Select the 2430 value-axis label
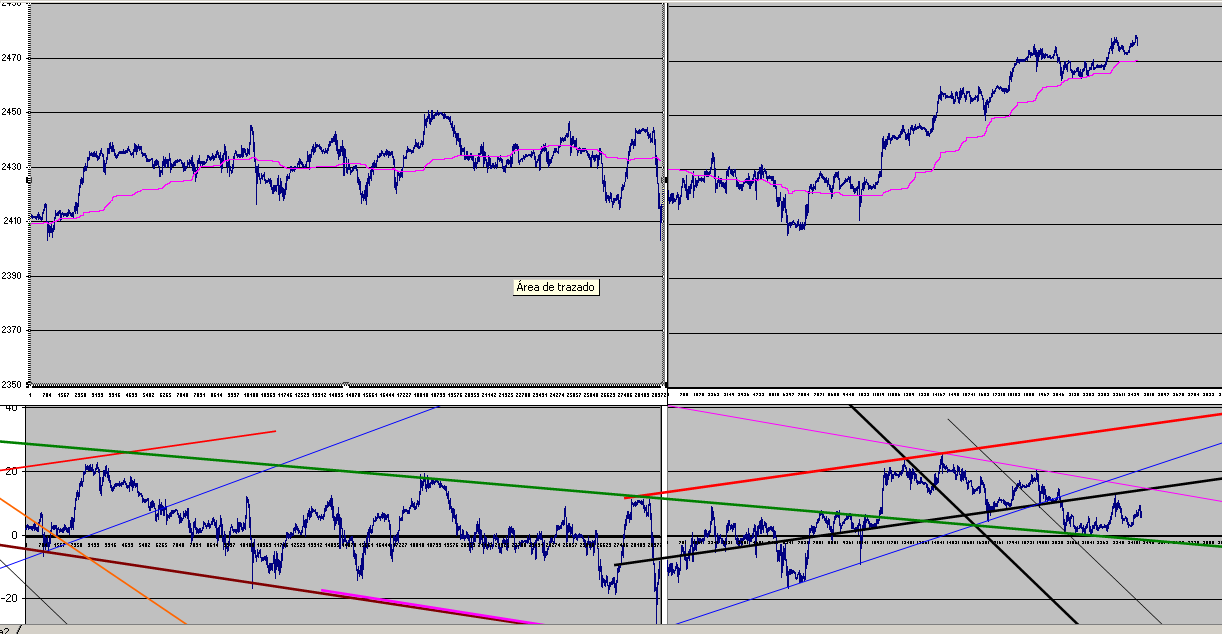The height and width of the screenshot is (634, 1222). (11, 167)
